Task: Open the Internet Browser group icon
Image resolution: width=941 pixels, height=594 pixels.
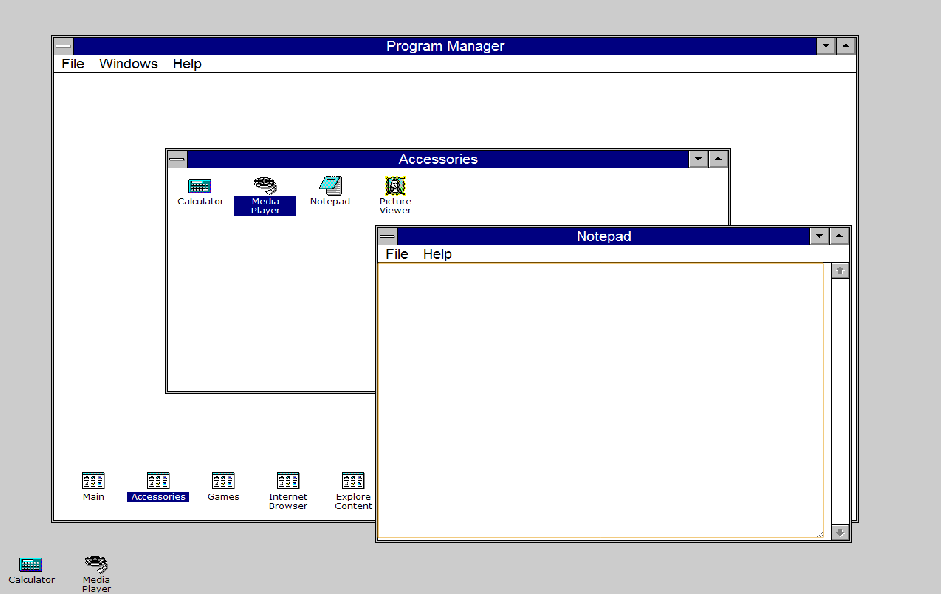Action: coord(288,482)
